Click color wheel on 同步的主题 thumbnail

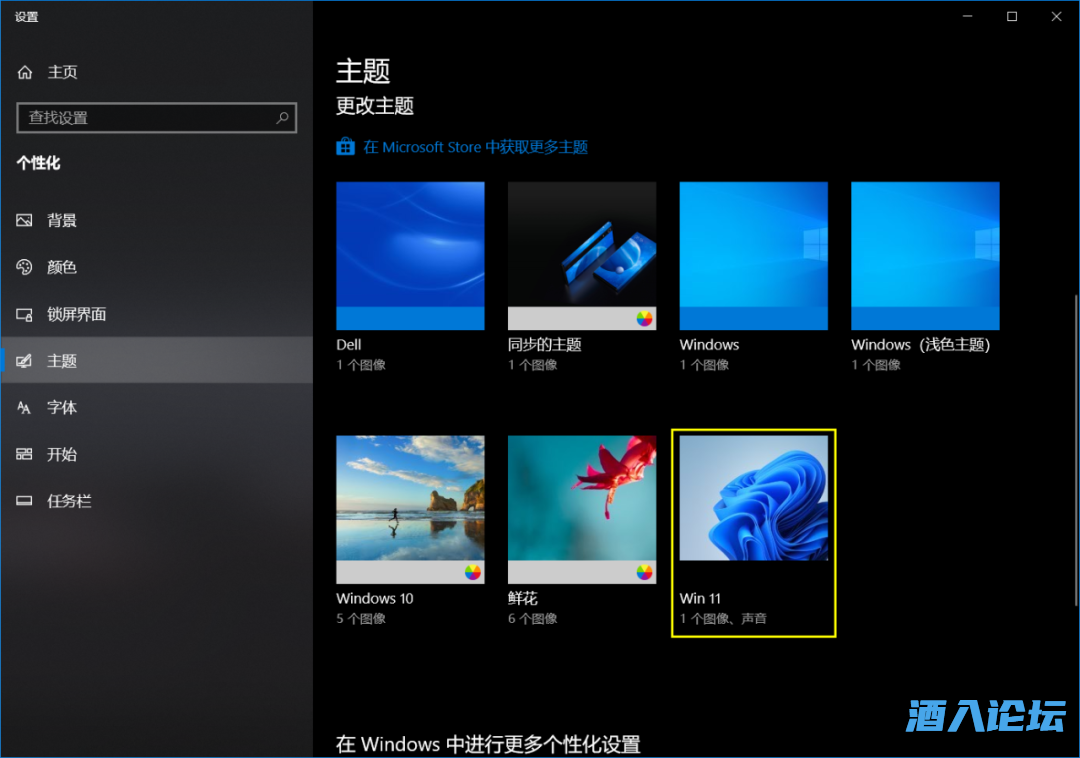[x=644, y=318]
